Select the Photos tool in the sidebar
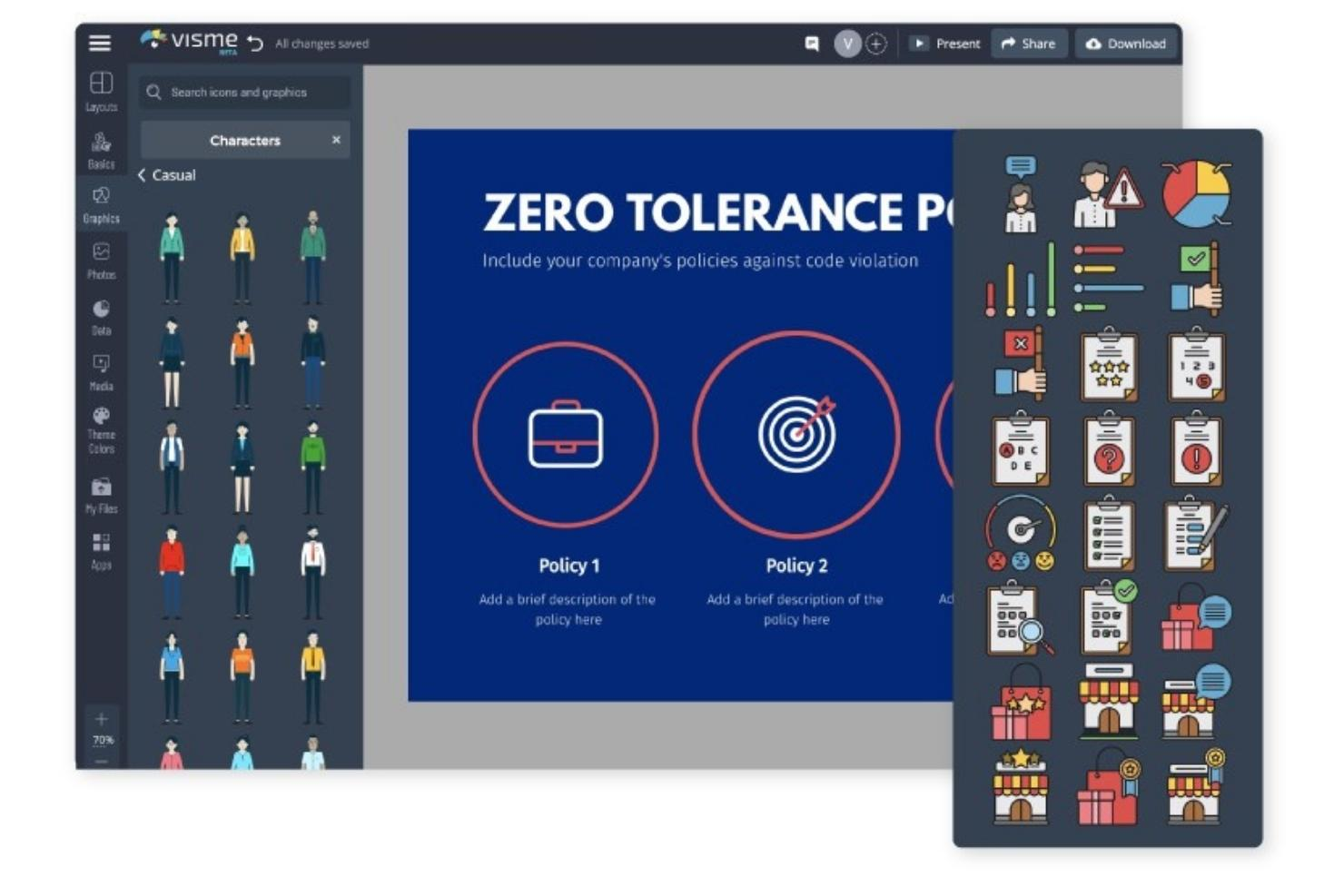The width and height of the screenshot is (1344, 896). 101,261
